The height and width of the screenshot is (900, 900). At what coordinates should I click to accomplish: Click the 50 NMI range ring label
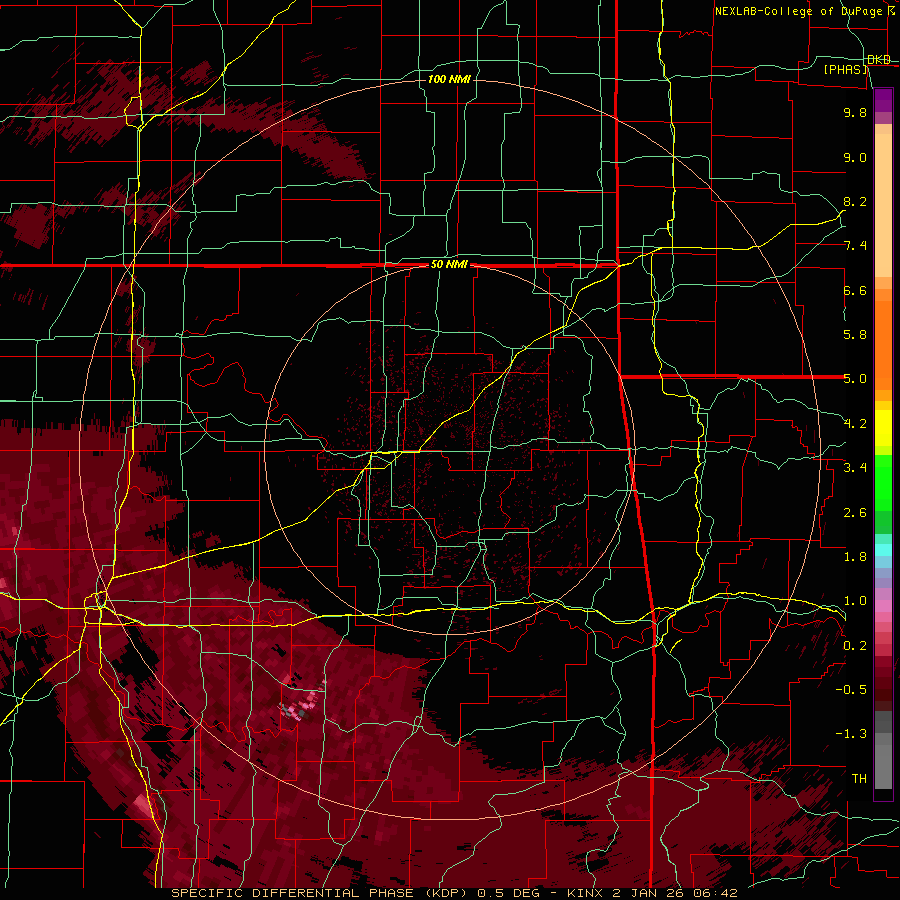[x=449, y=264]
